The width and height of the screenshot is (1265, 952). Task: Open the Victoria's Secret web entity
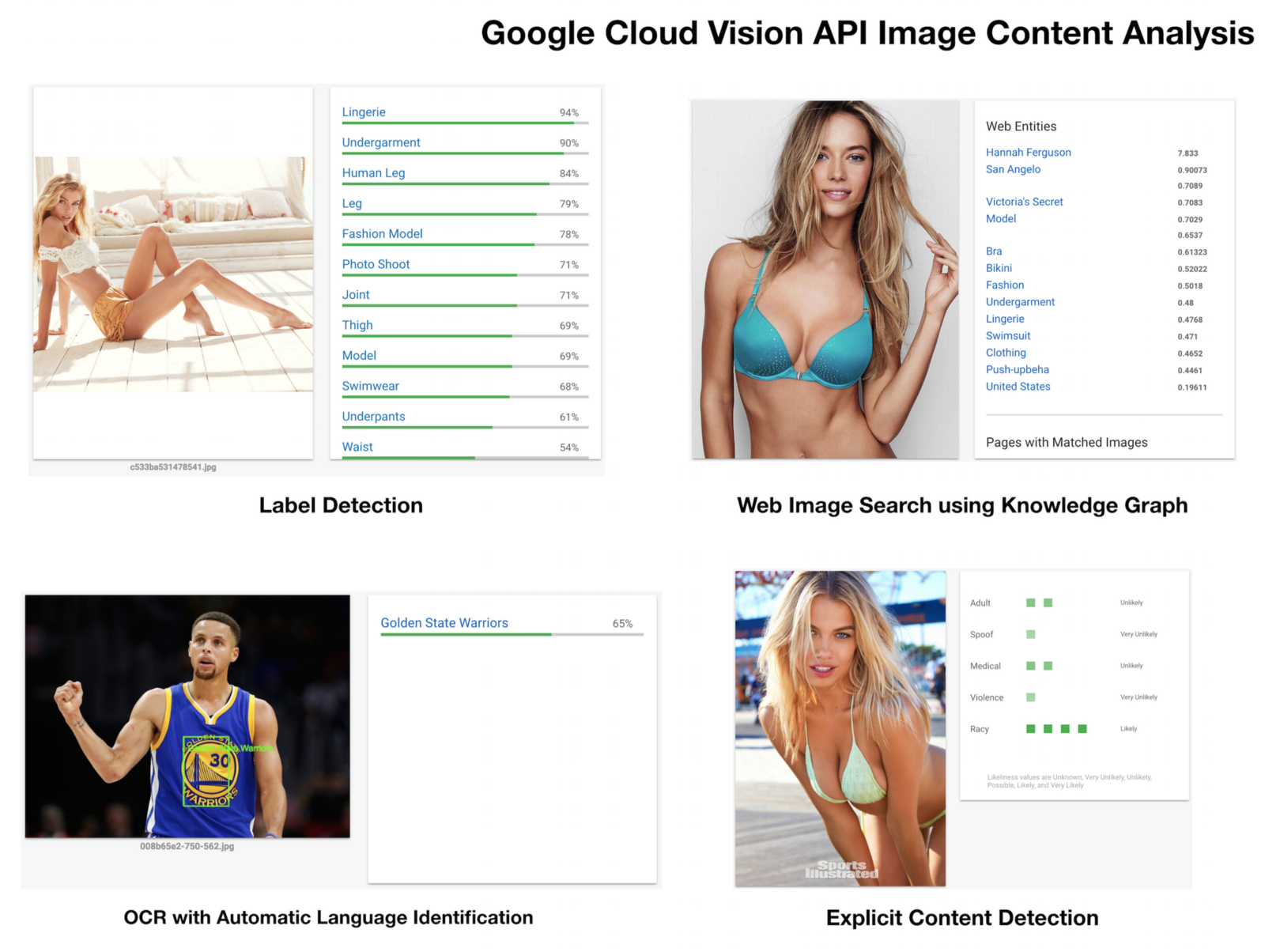(x=1024, y=202)
